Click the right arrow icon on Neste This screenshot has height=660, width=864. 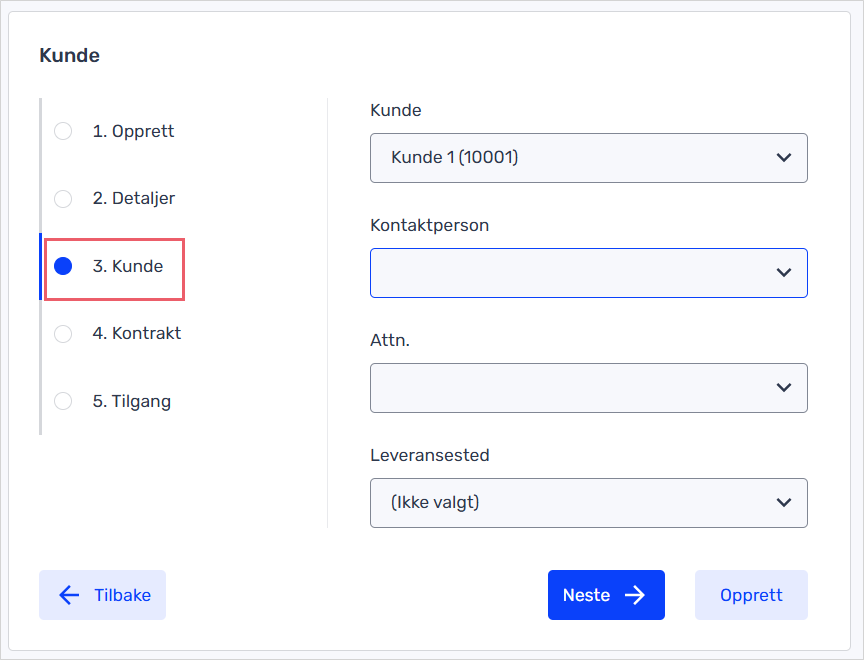635,595
